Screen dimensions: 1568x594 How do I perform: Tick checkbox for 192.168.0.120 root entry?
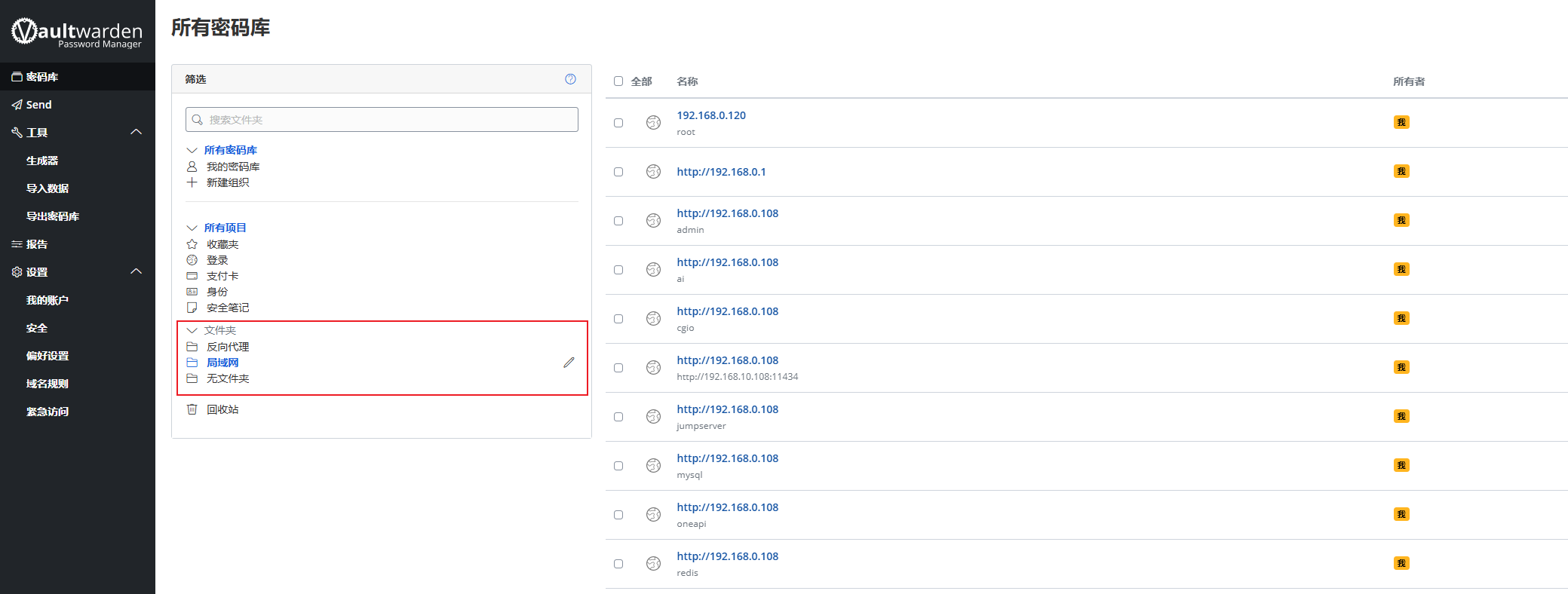pos(618,123)
